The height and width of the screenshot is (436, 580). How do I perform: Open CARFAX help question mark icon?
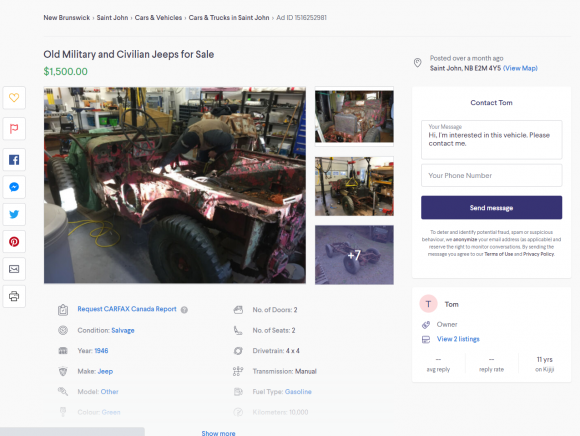pyautogui.click(x=184, y=310)
